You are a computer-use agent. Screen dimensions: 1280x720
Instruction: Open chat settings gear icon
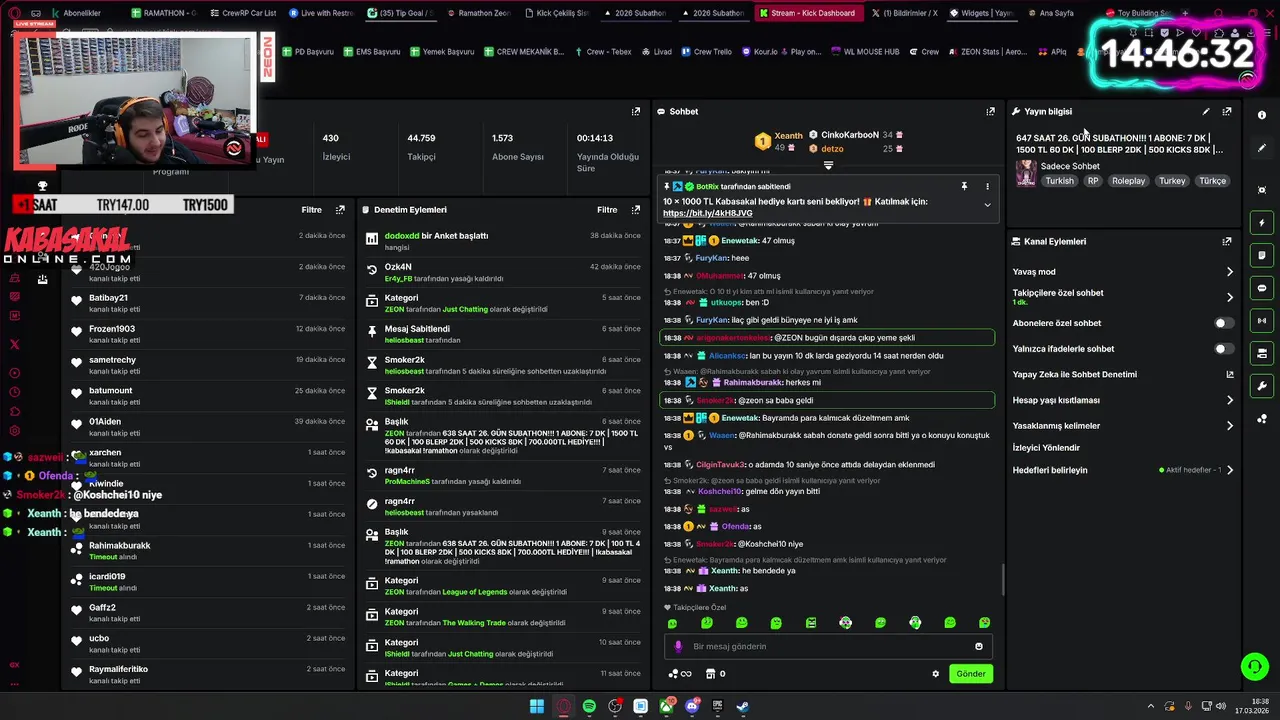coord(936,674)
